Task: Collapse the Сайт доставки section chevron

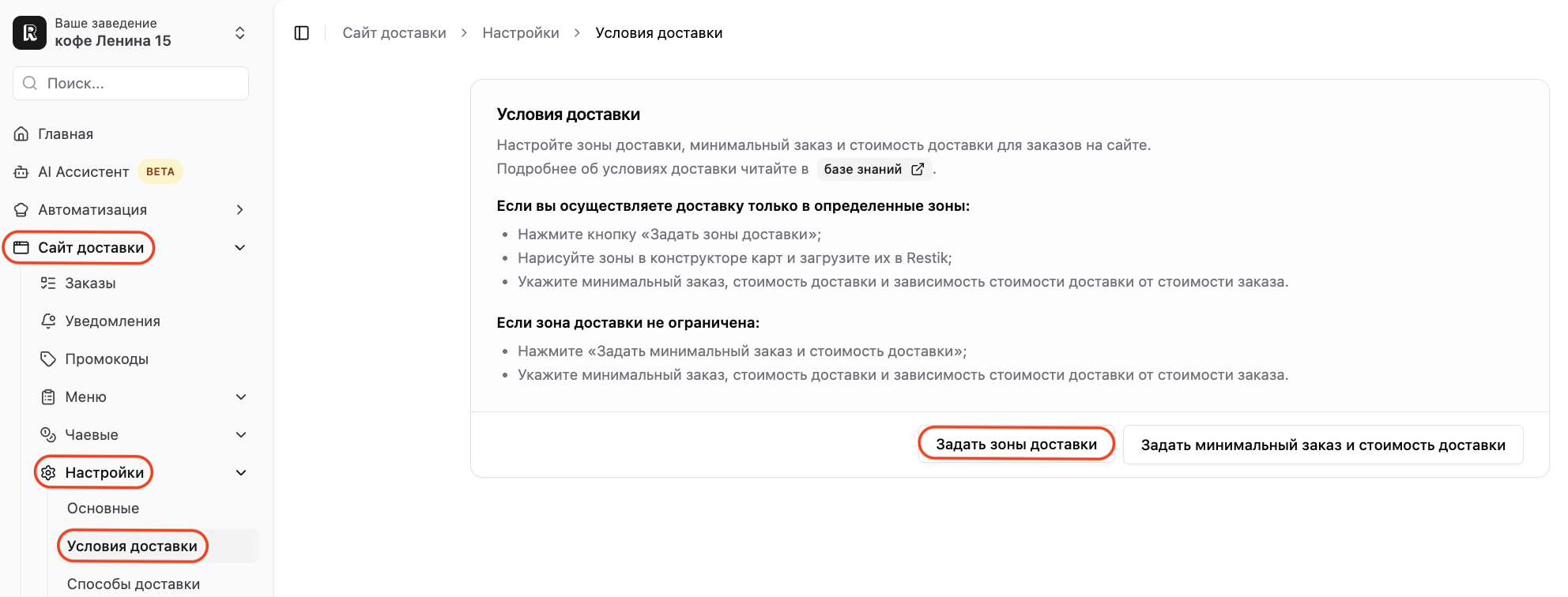Action: [240, 248]
